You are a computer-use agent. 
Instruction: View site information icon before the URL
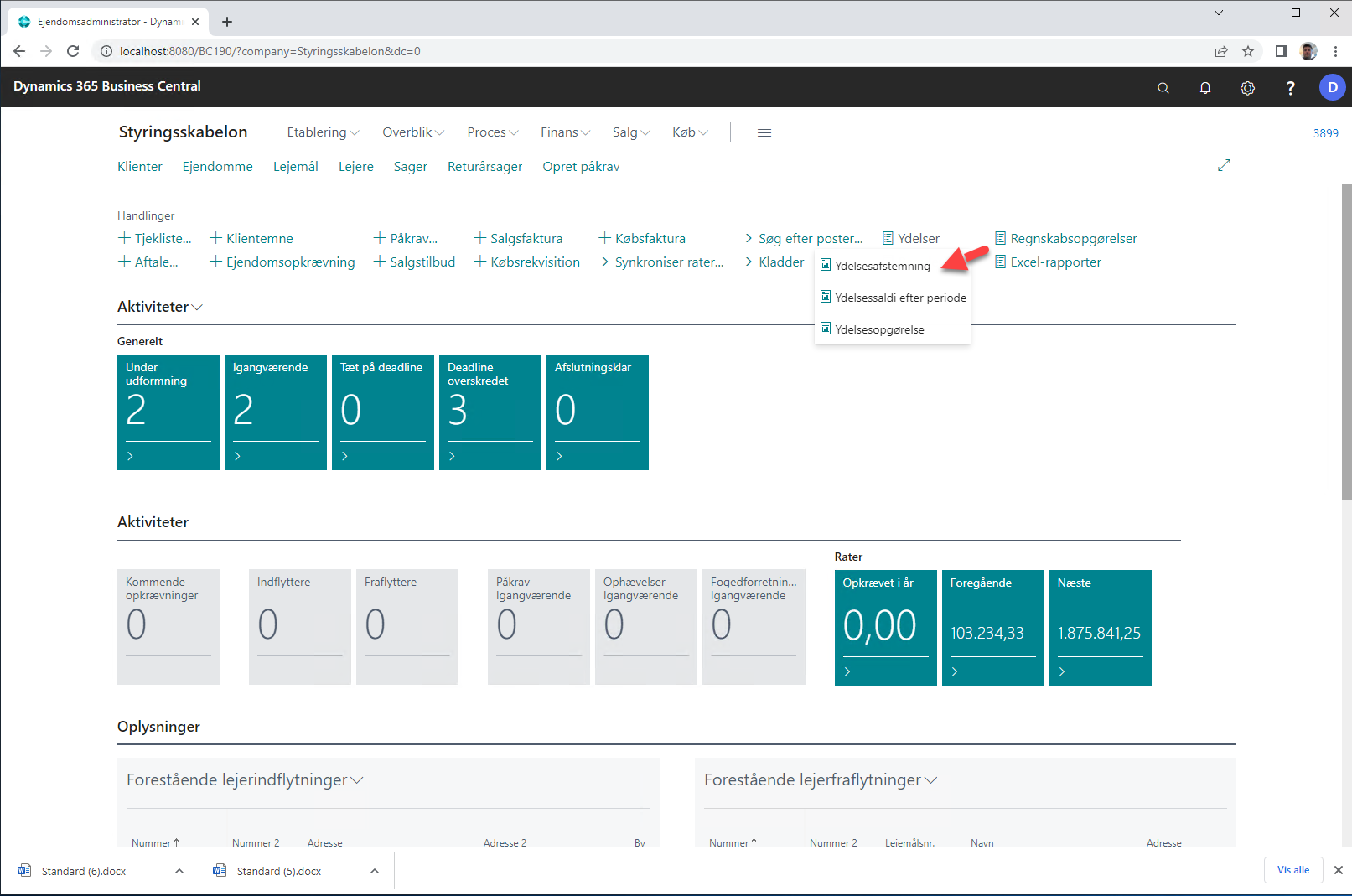click(106, 51)
